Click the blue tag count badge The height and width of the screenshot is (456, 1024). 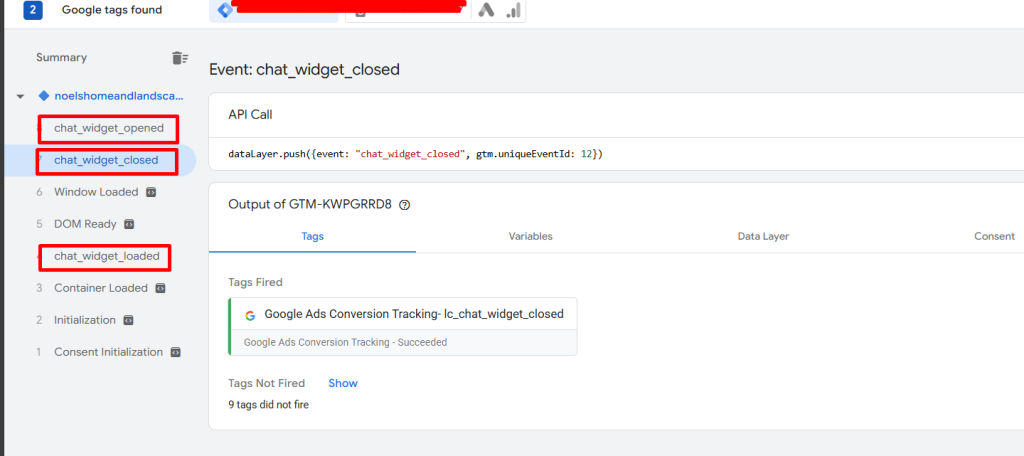(32, 10)
